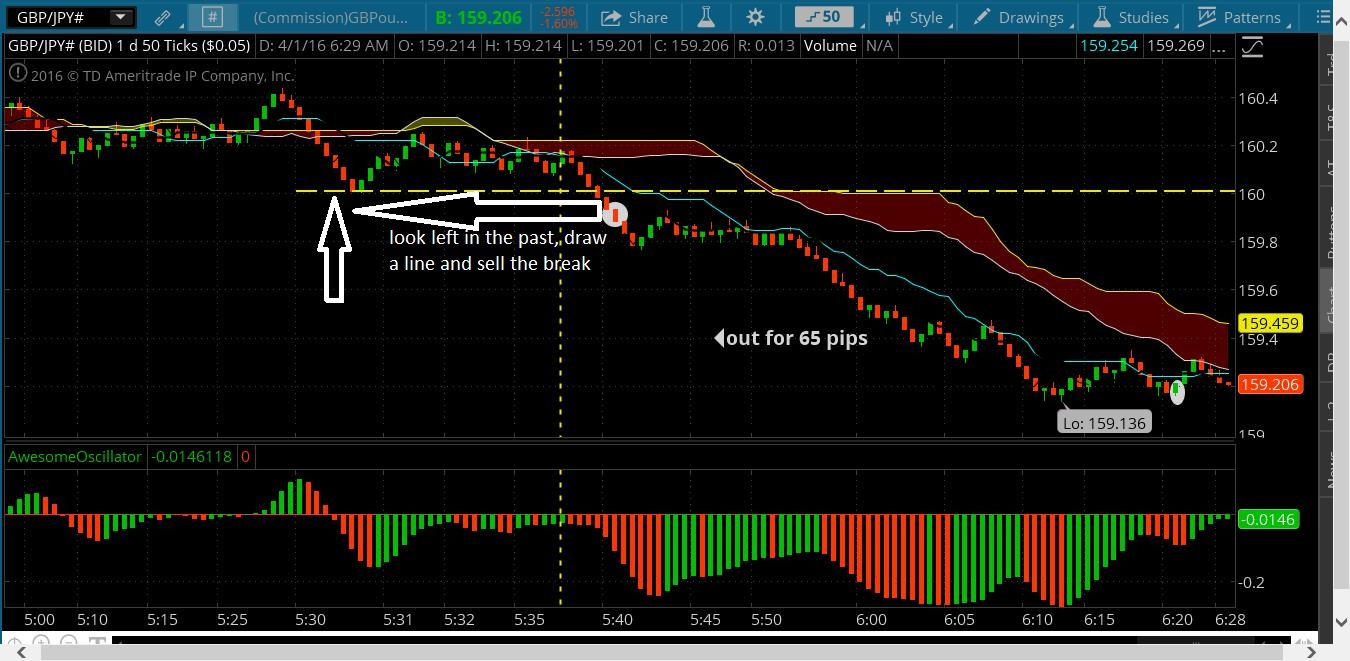
Task: Open the Studies dropdown menu
Action: 1133,17
